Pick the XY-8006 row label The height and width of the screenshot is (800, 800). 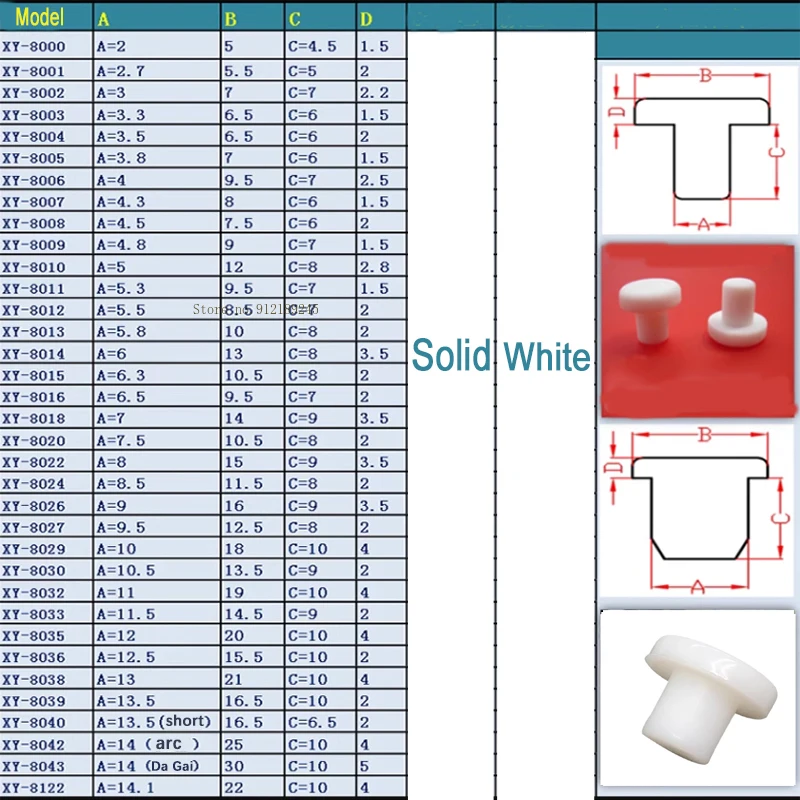pos(34,180)
